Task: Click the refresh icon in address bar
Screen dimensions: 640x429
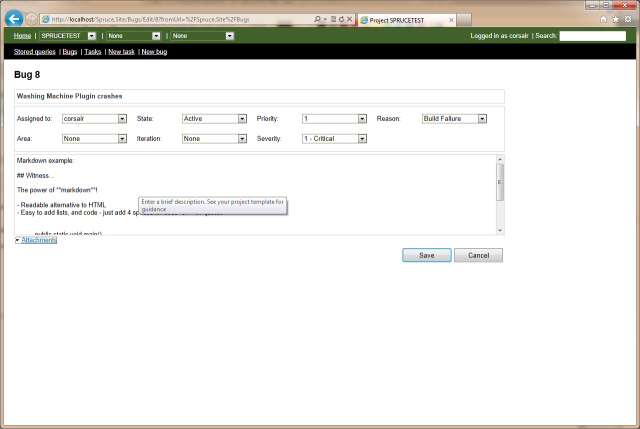Action: tap(341, 19)
